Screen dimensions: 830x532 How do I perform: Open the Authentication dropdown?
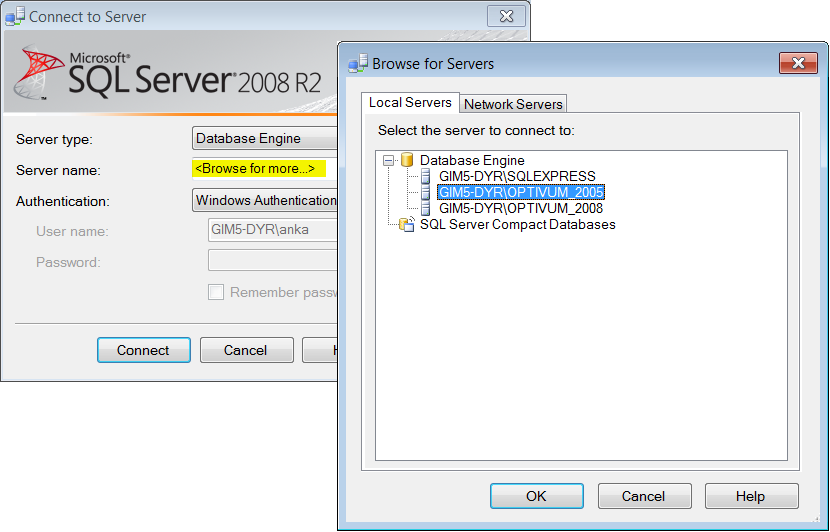265,200
